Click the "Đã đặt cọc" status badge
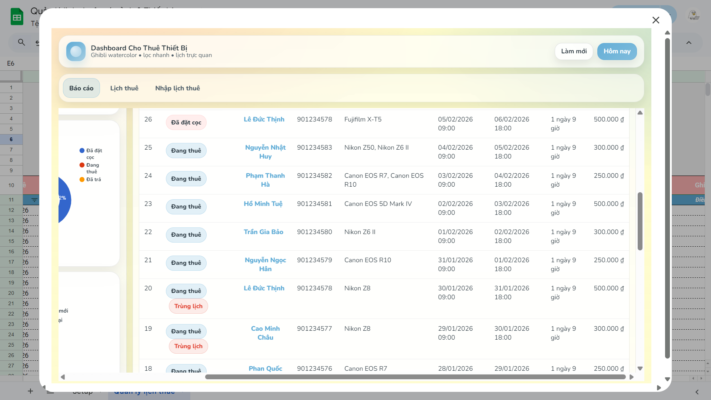The width and height of the screenshot is (711, 400). tap(186, 122)
